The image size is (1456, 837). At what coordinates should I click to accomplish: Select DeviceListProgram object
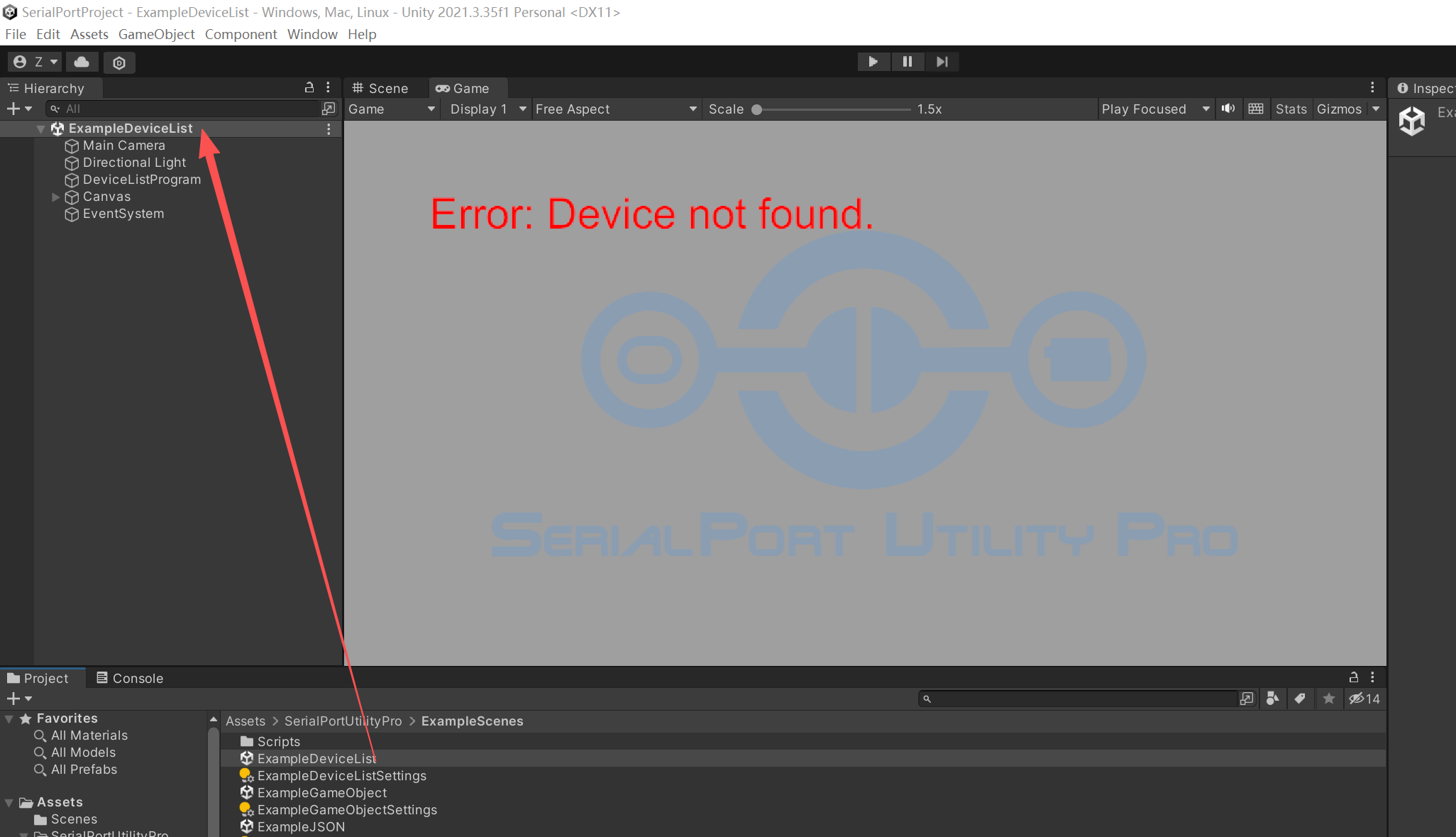[141, 180]
